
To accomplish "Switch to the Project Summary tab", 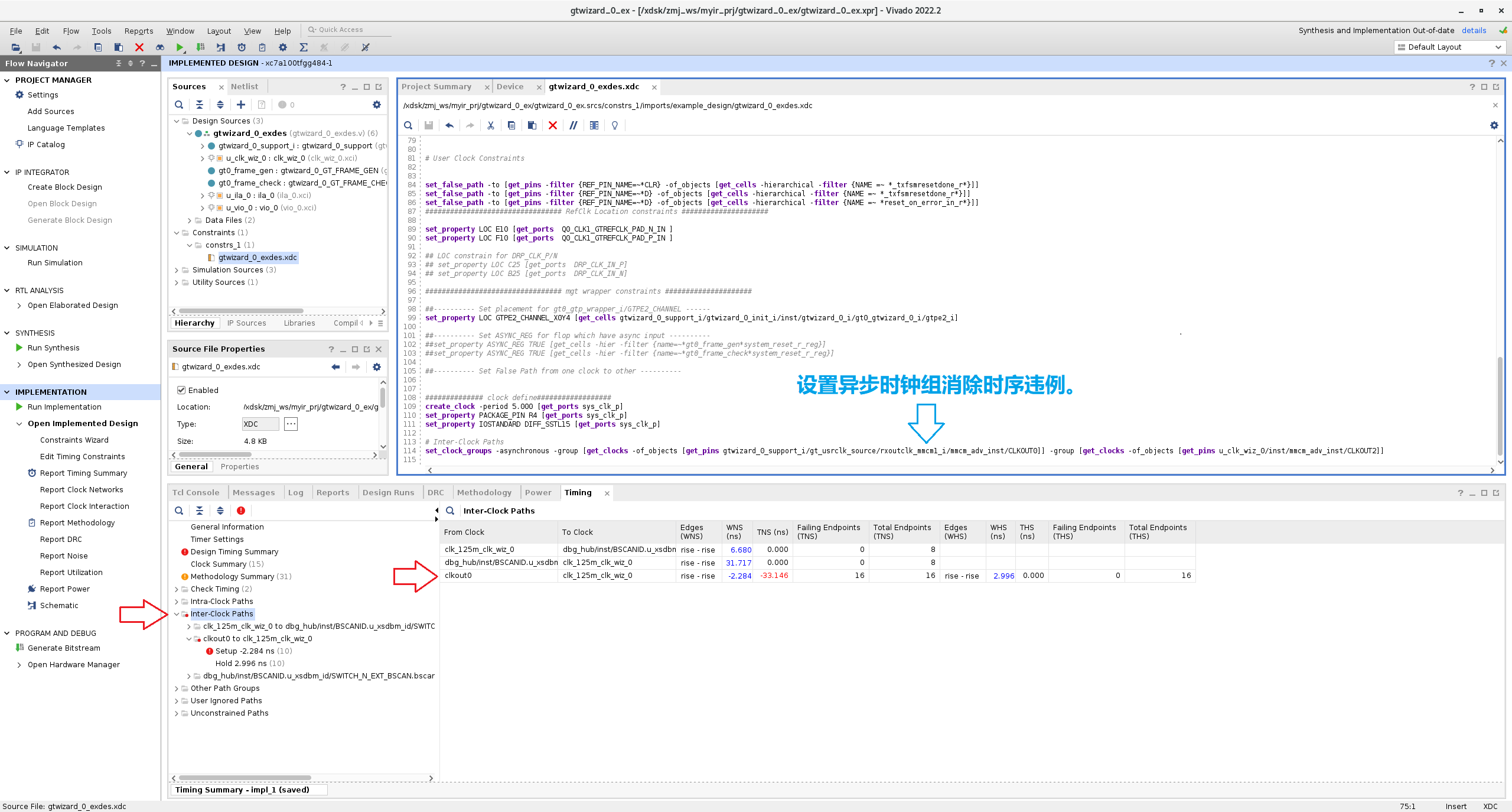I will (436, 86).
